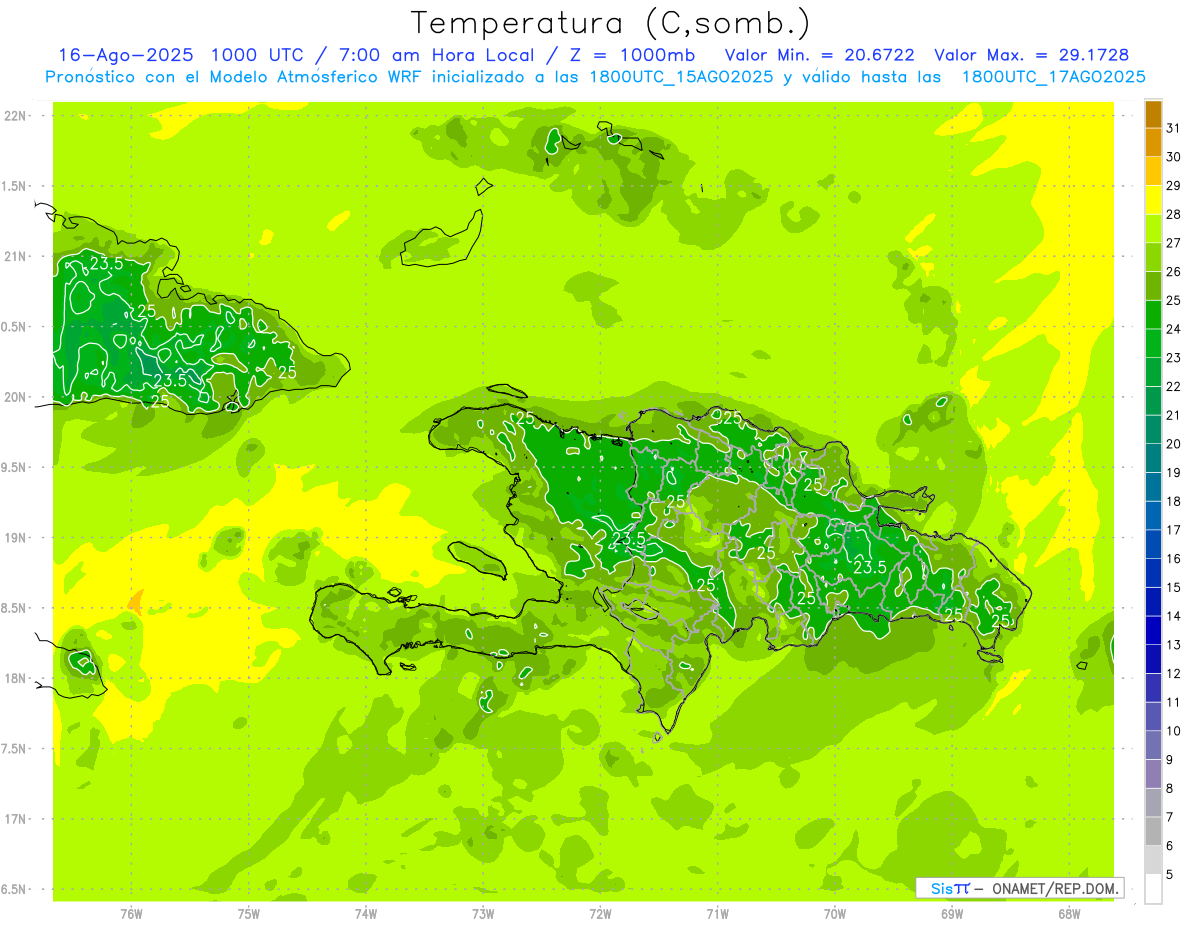Pick the orange swatch between 30 and 31
Viewport: 1200px width, 927px height.
[x=1153, y=142]
